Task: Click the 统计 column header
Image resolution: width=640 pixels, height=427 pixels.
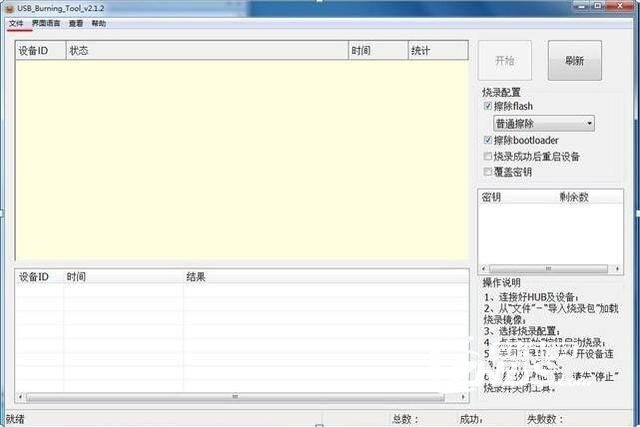Action: [438, 51]
